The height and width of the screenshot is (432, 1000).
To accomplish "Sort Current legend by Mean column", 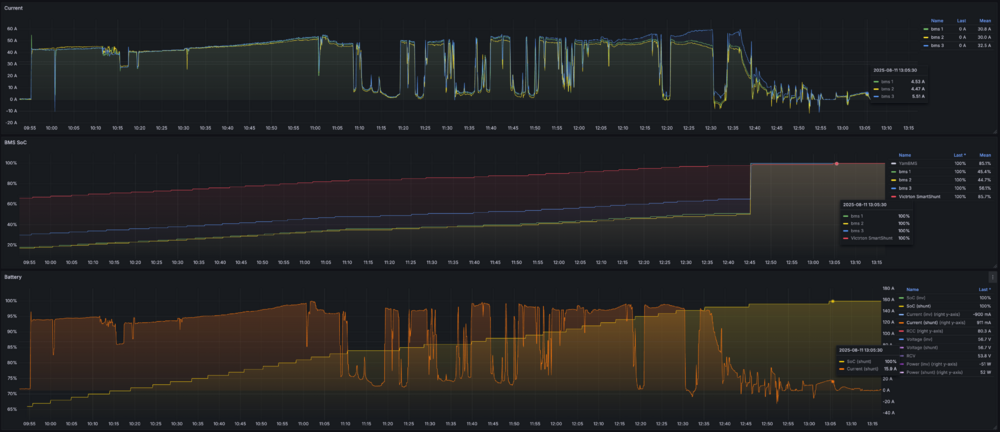I will click(x=986, y=21).
